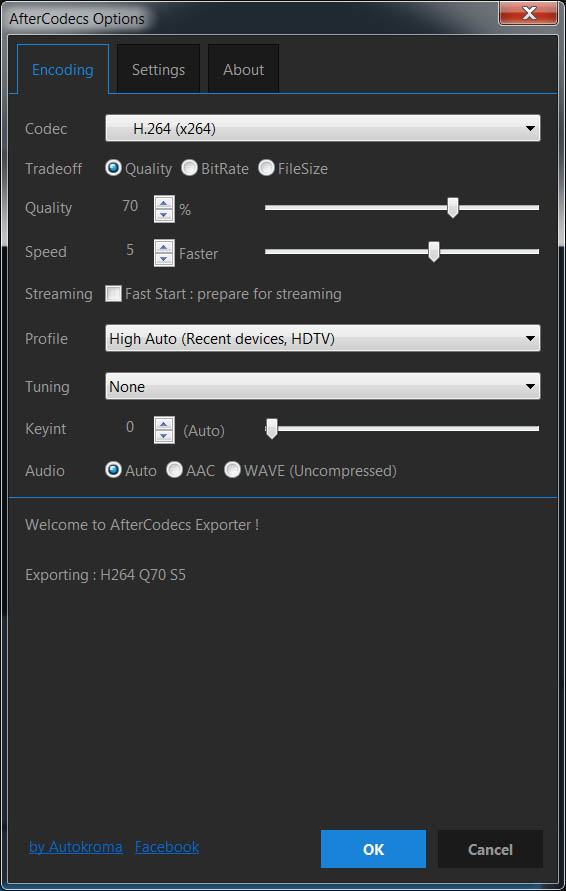
Task: Enable Fast Start streaming checkbox
Action: click(x=114, y=294)
